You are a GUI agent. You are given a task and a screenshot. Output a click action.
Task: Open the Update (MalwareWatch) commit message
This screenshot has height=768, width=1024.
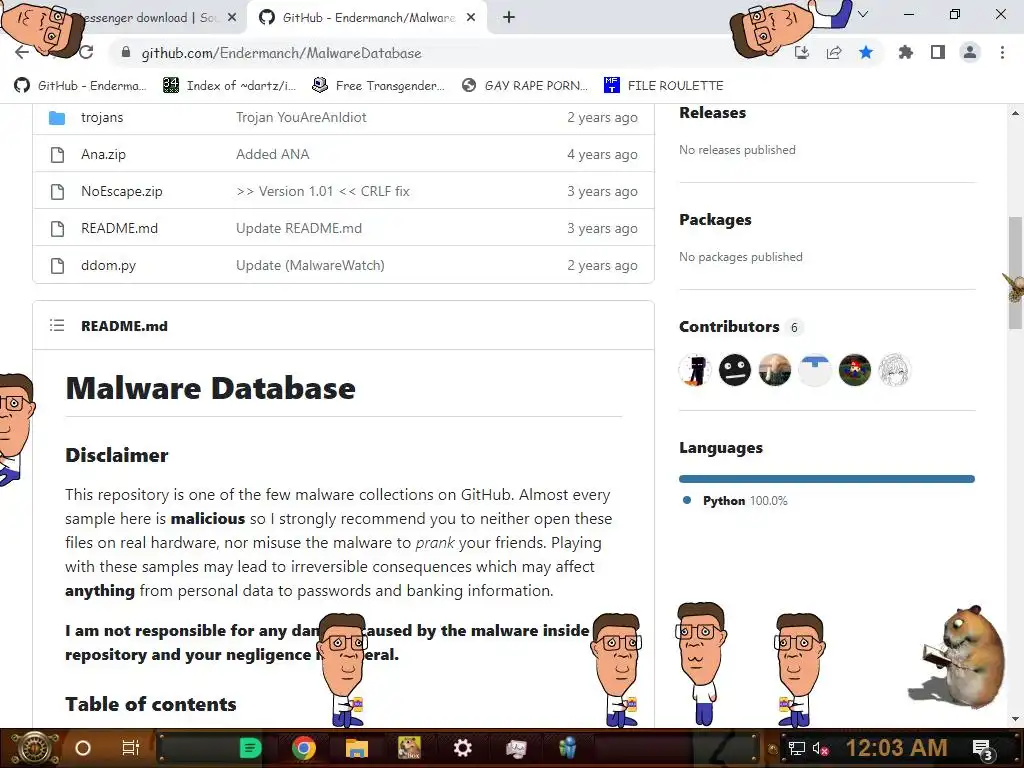(310, 266)
